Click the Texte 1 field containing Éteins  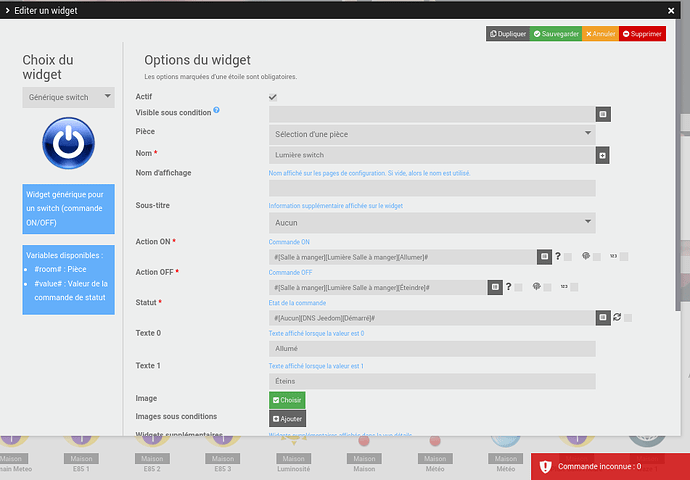point(432,381)
